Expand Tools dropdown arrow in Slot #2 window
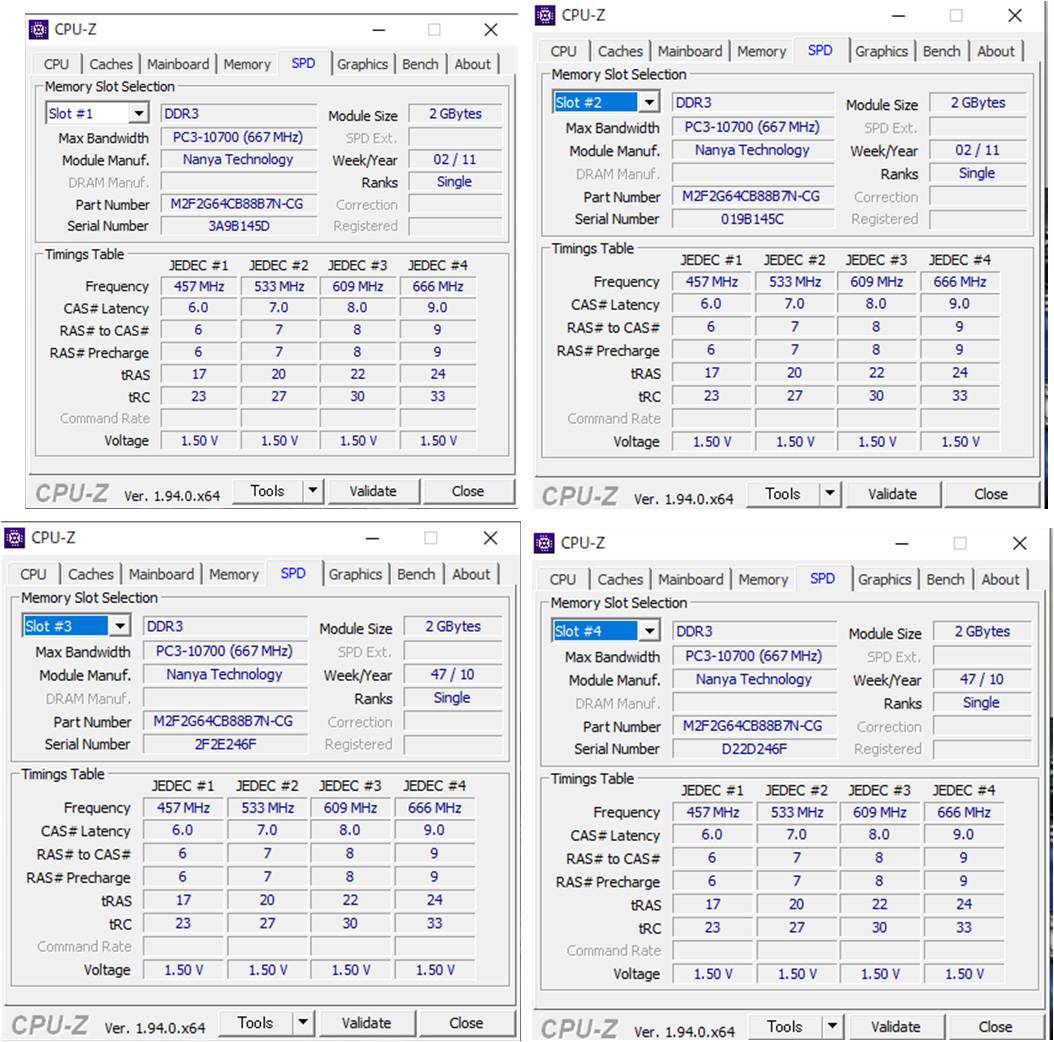Screen dimensions: 1054x1042 (x=830, y=494)
